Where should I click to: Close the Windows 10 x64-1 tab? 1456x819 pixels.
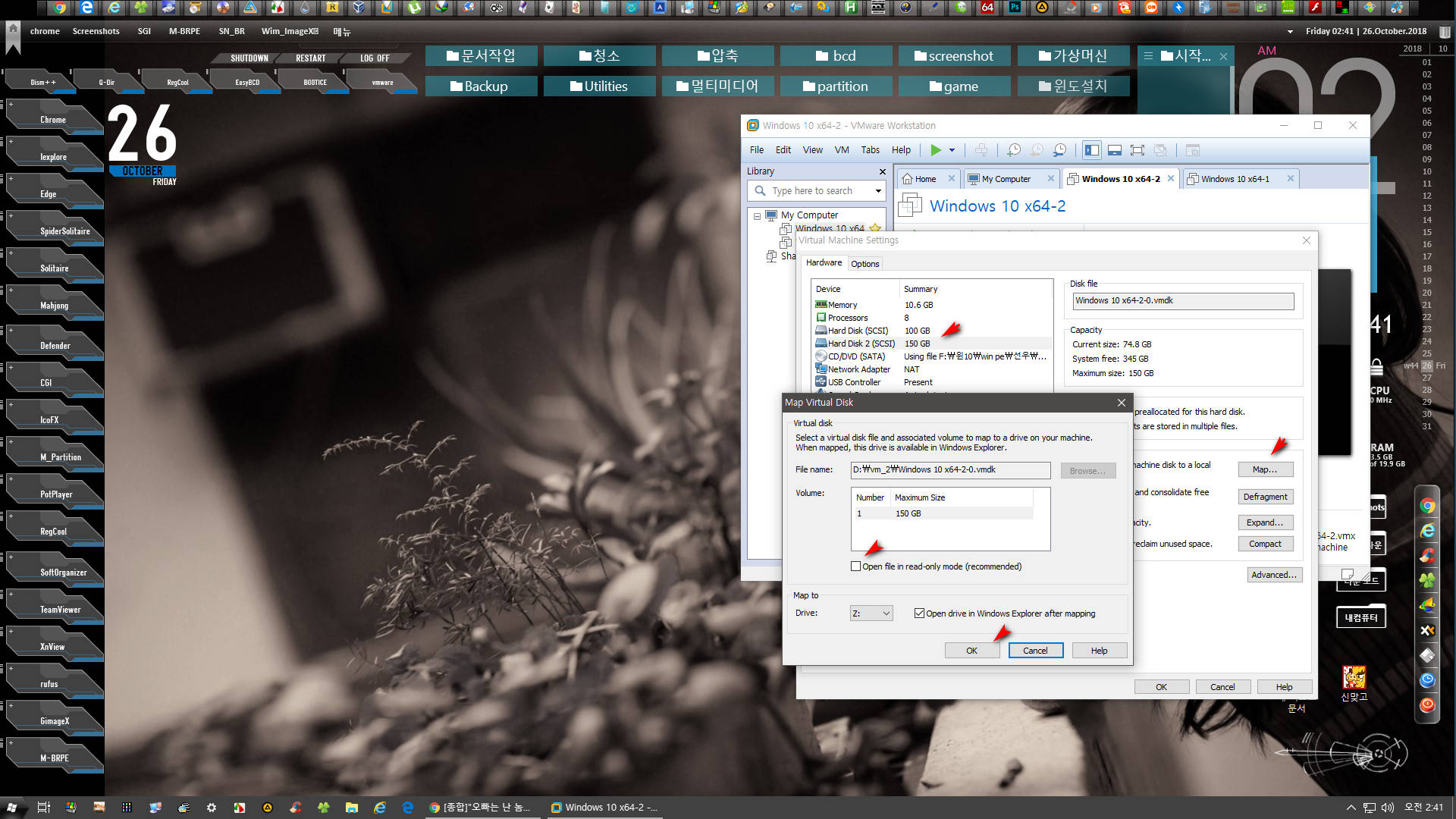pyautogui.click(x=1290, y=179)
